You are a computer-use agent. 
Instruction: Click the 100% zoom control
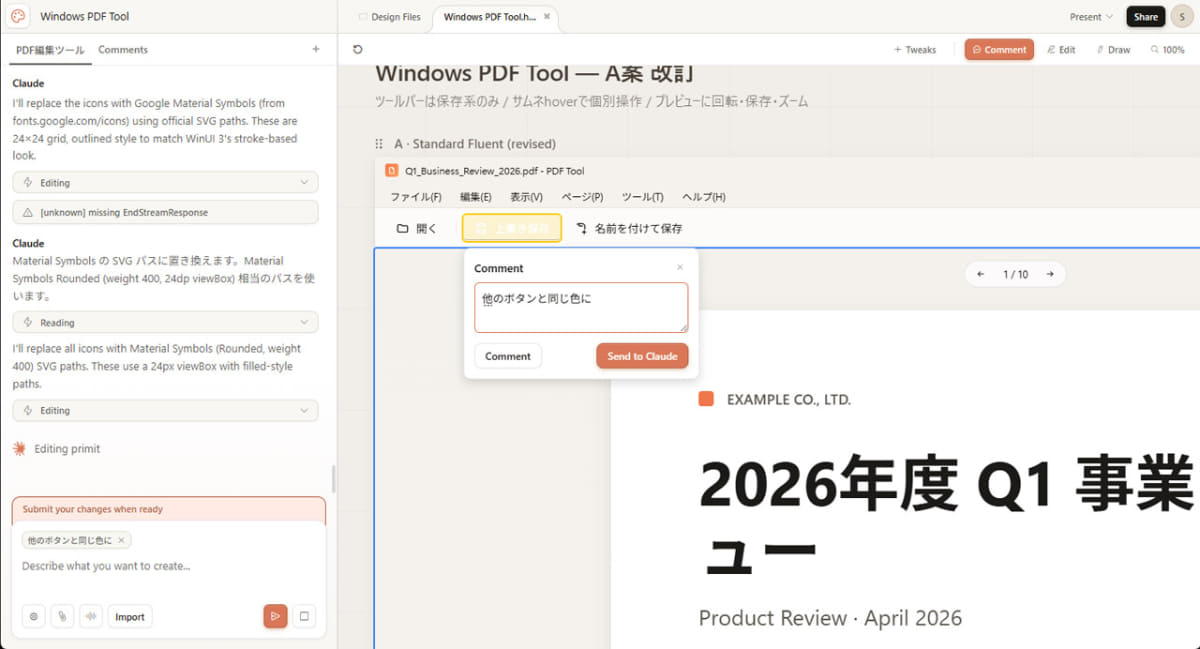point(1167,49)
